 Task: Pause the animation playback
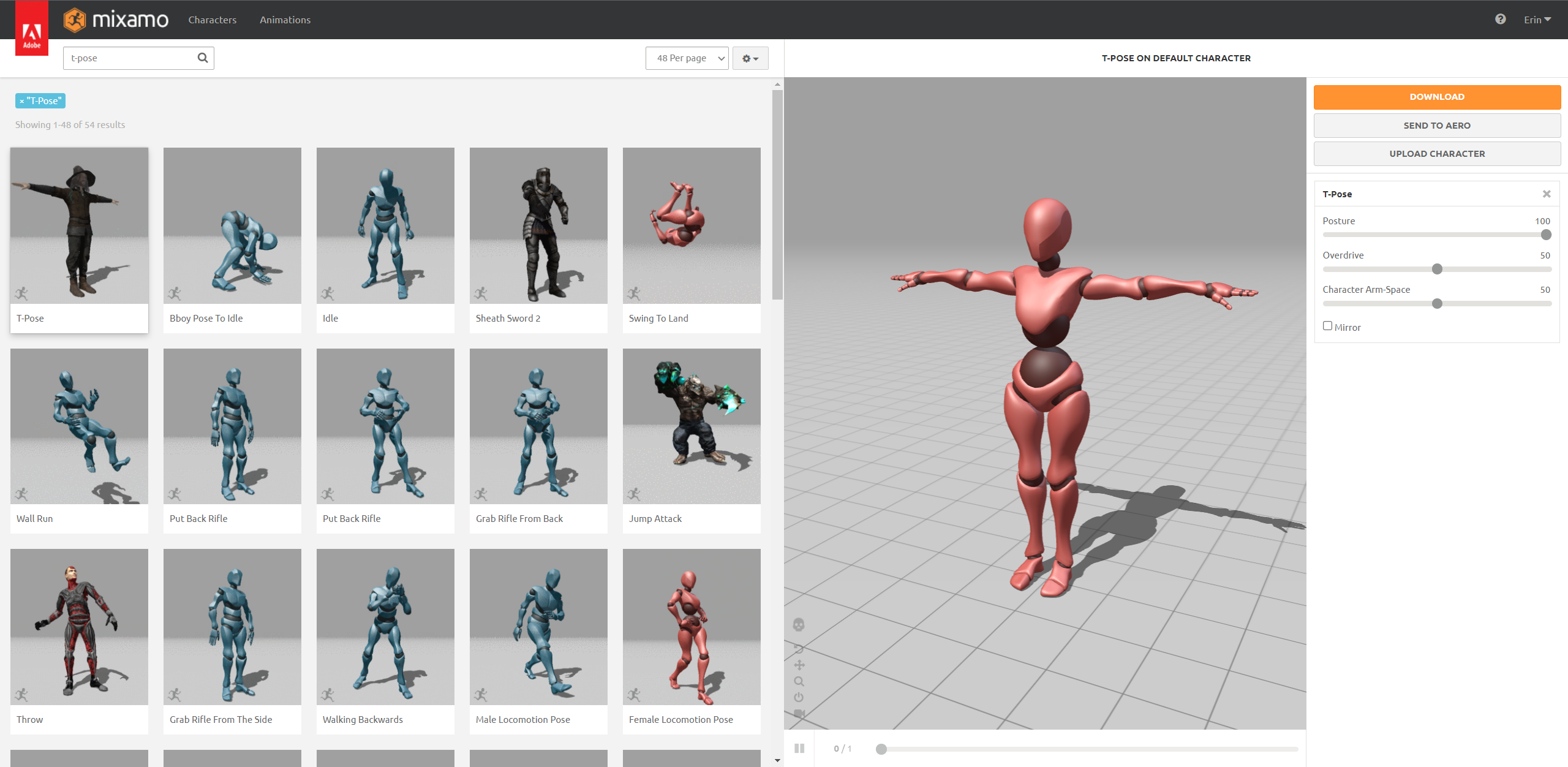[799, 748]
